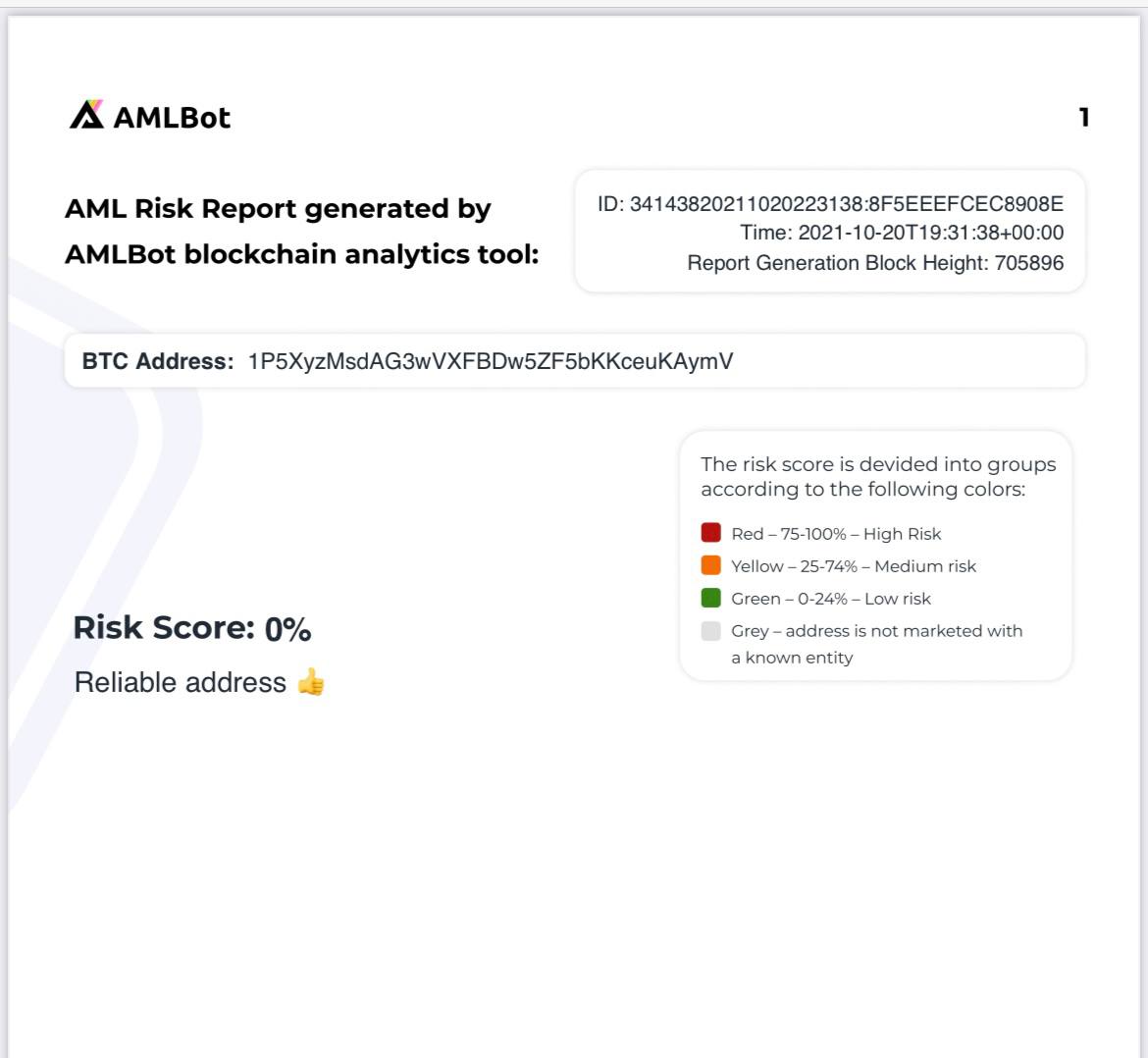
Task: Click the report ID line
Action: (830, 204)
